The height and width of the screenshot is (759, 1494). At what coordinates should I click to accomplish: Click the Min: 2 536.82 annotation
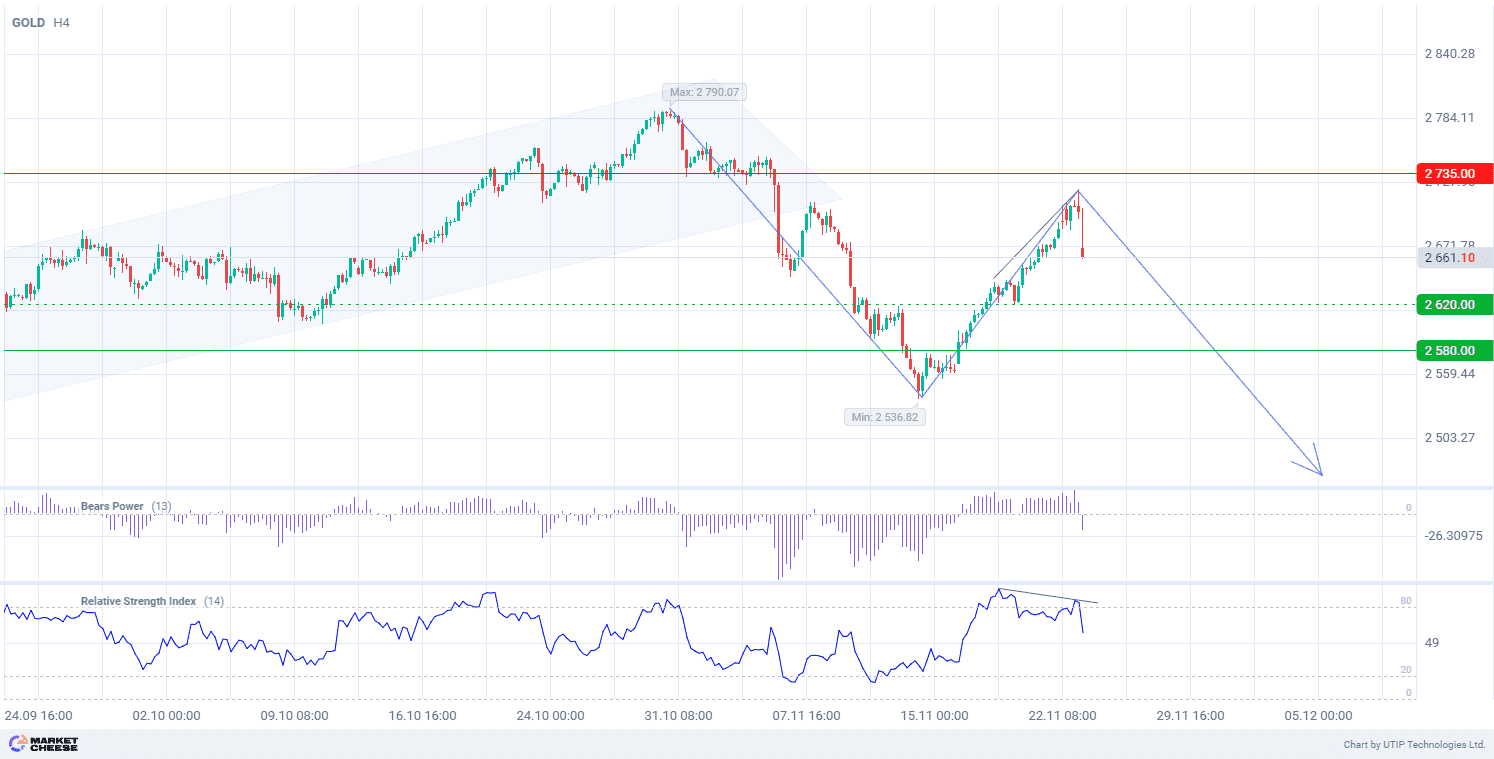pos(884,417)
